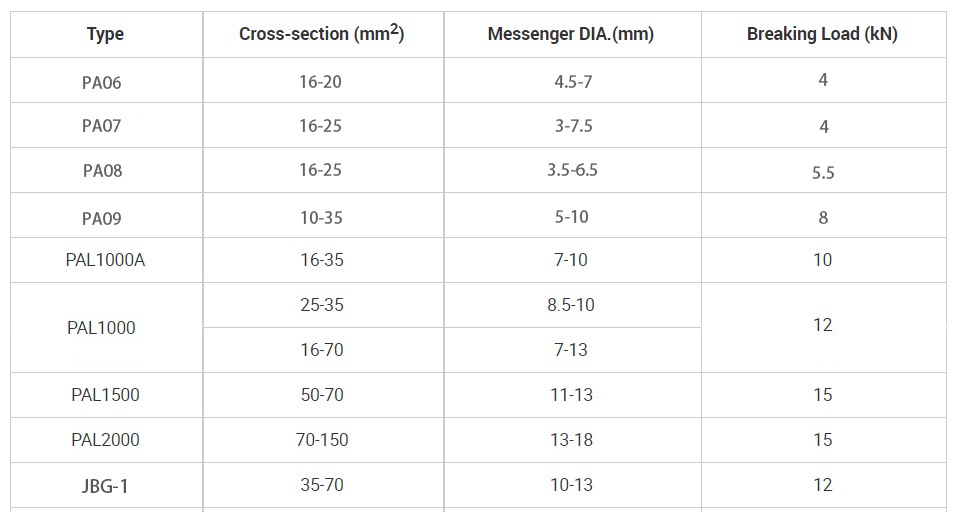Screen dimensions: 959x512
Task: Click the 11-13 messenger diameter value
Action: (572, 395)
